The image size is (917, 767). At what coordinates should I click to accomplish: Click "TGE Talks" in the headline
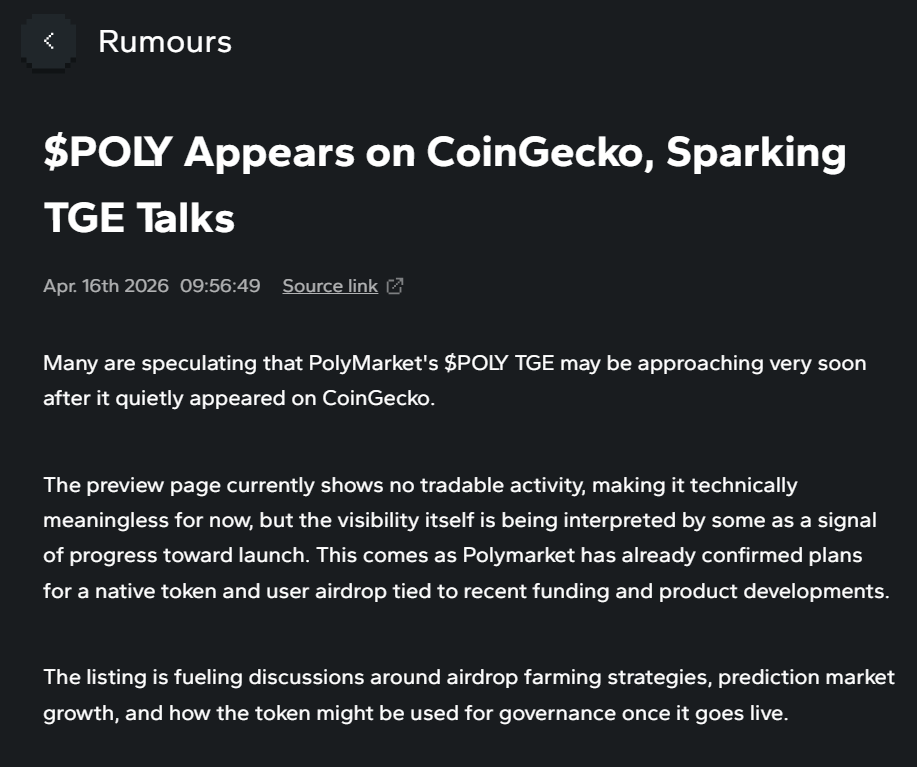click(x=139, y=217)
